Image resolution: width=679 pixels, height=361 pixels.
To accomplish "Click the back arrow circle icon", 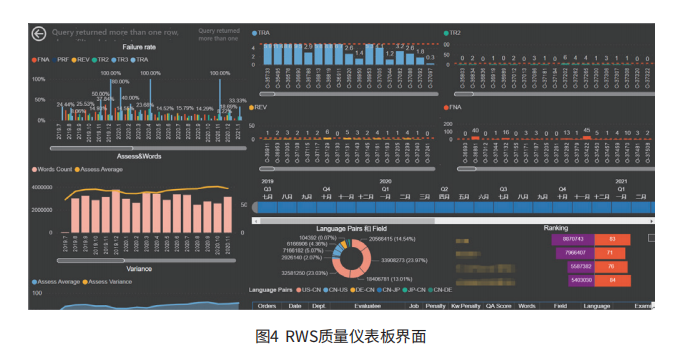I will pyautogui.click(x=39, y=33).
